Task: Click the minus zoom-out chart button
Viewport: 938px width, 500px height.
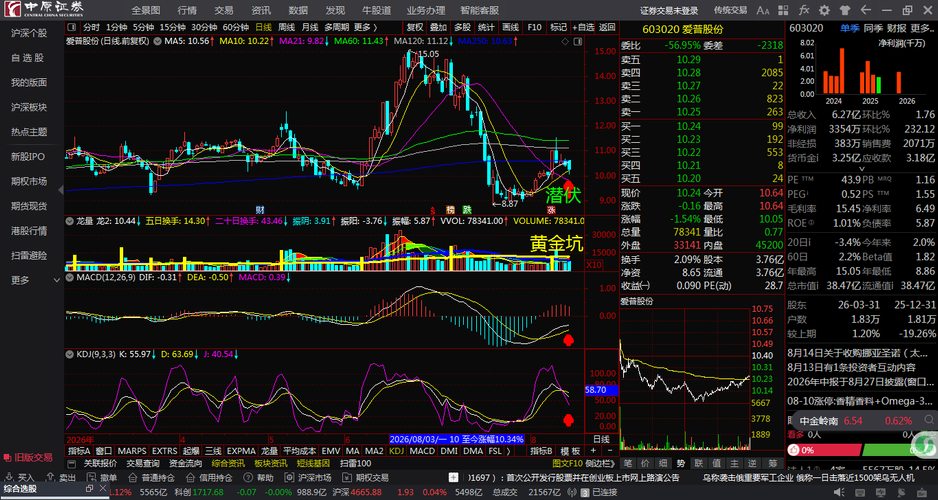Action: pyautogui.click(x=610, y=450)
